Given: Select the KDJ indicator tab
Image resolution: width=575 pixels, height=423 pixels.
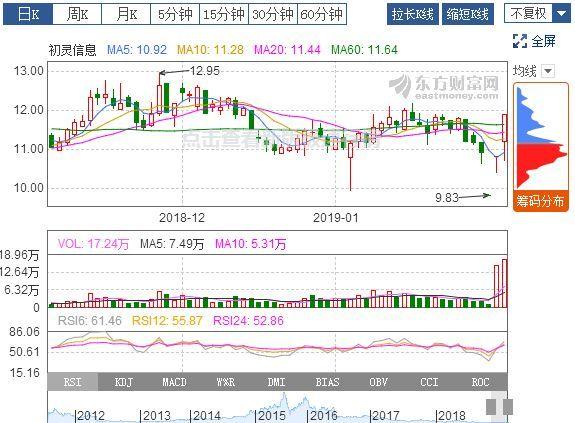Looking at the screenshot, I should click(x=124, y=382).
